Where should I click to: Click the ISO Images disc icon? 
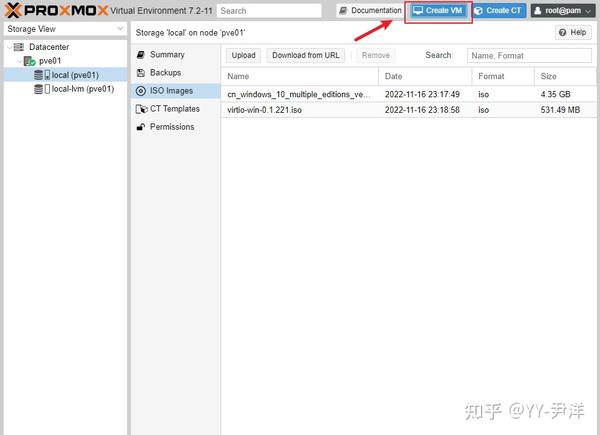140,91
